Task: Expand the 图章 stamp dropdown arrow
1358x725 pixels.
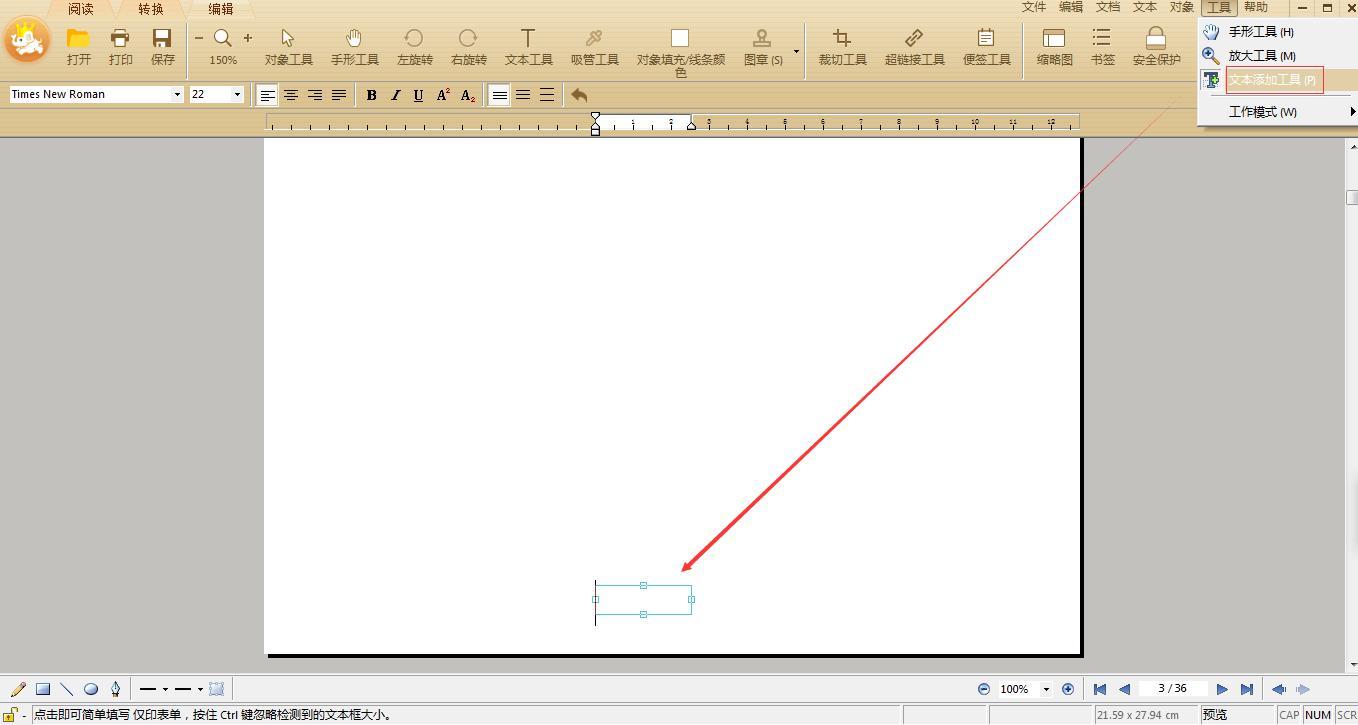Action: (x=796, y=51)
